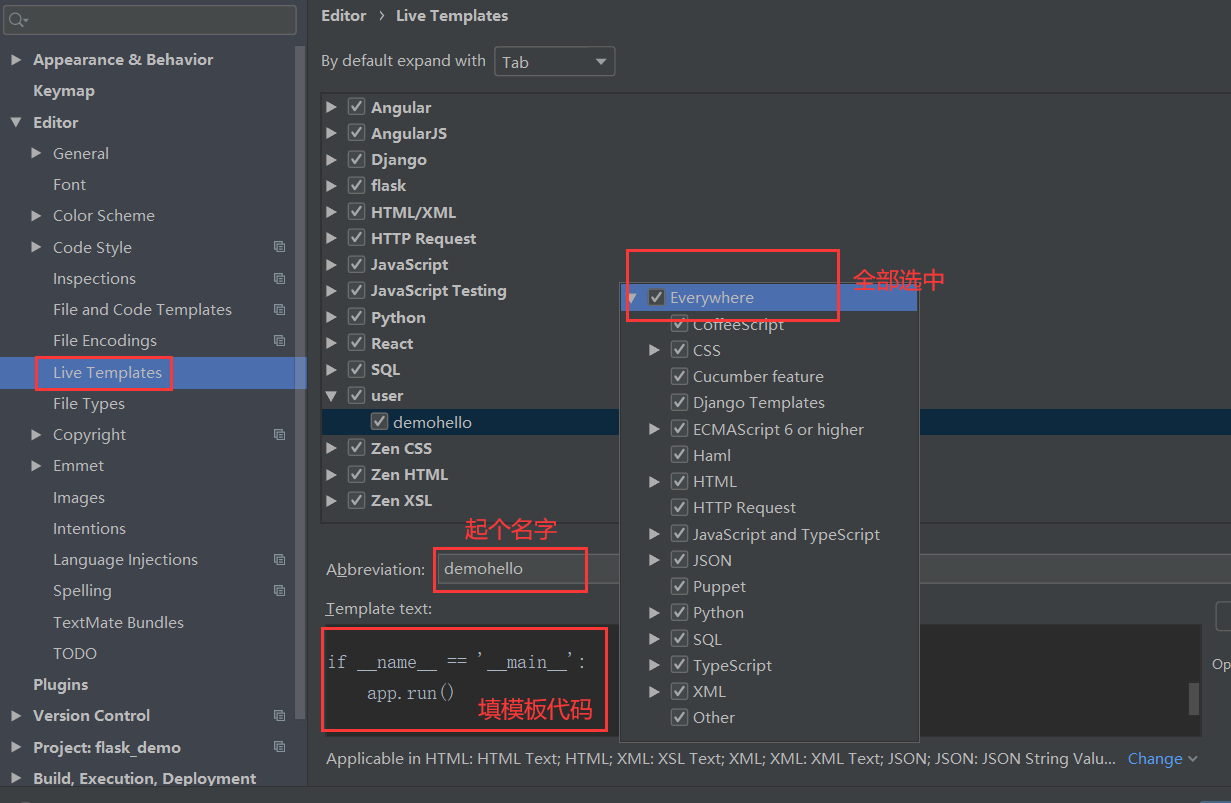Toggle the Python template group checkbox
The width and height of the screenshot is (1231, 803).
click(356, 317)
